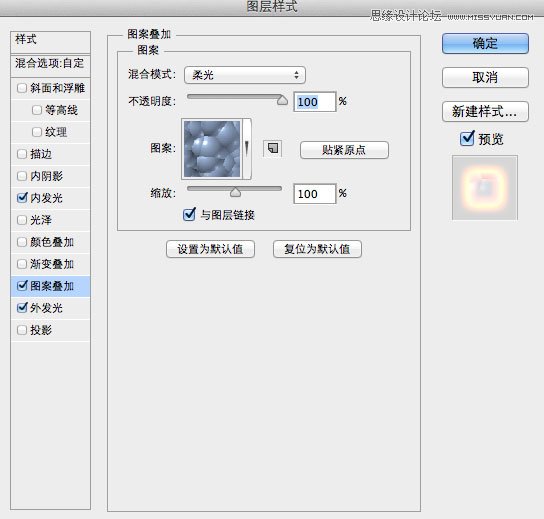Viewport: 544px width, 519px height.
Task: Enable the 斜面和浮雕 checkbox
Action: coord(22,88)
